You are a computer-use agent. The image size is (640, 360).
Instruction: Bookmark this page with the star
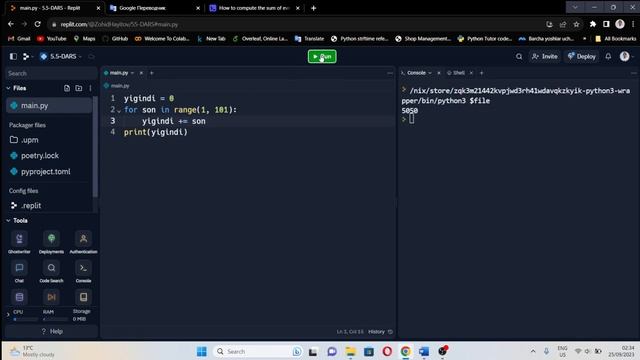coord(576,24)
